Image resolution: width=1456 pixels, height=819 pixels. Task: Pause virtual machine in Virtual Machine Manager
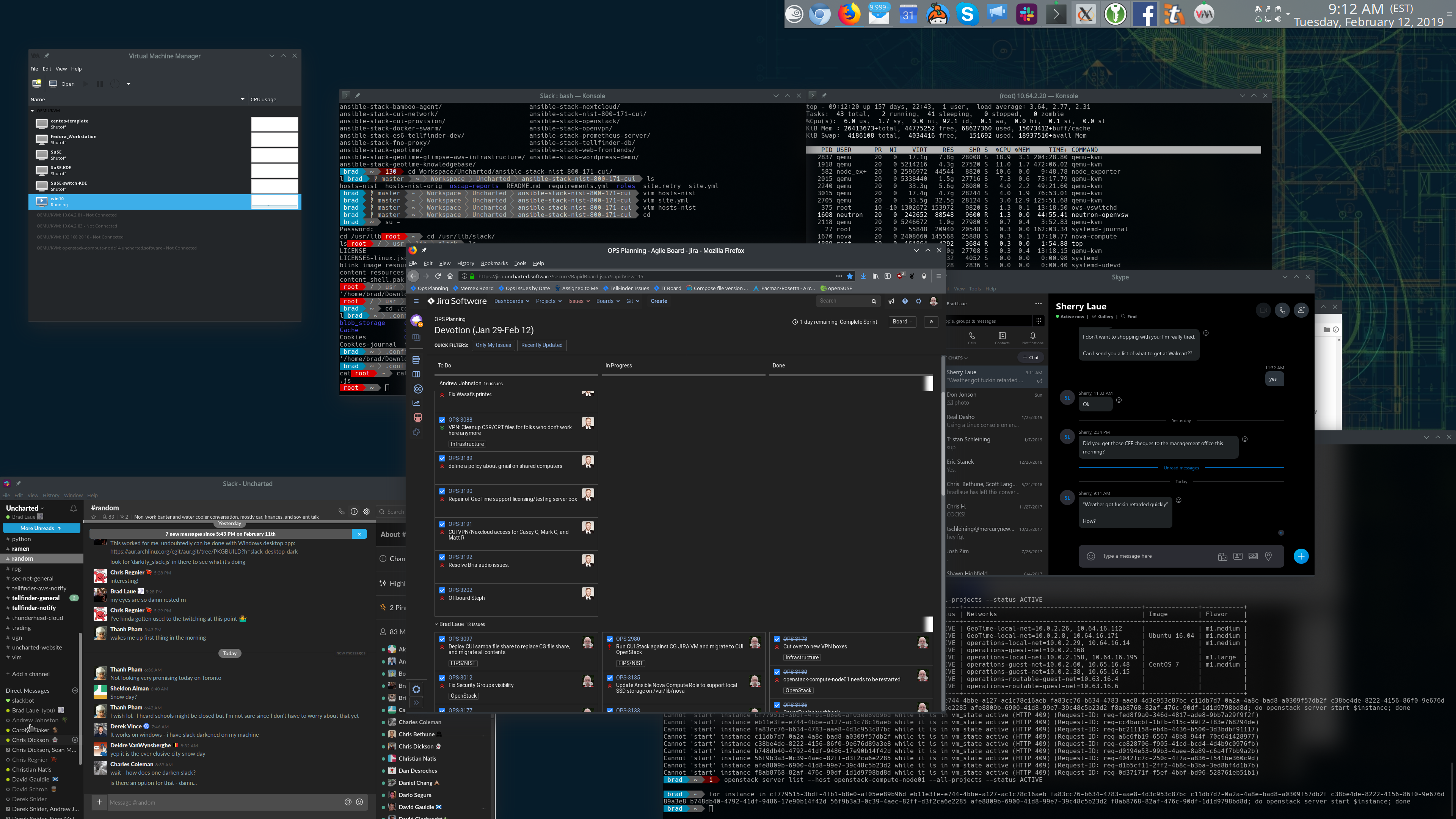(99, 84)
